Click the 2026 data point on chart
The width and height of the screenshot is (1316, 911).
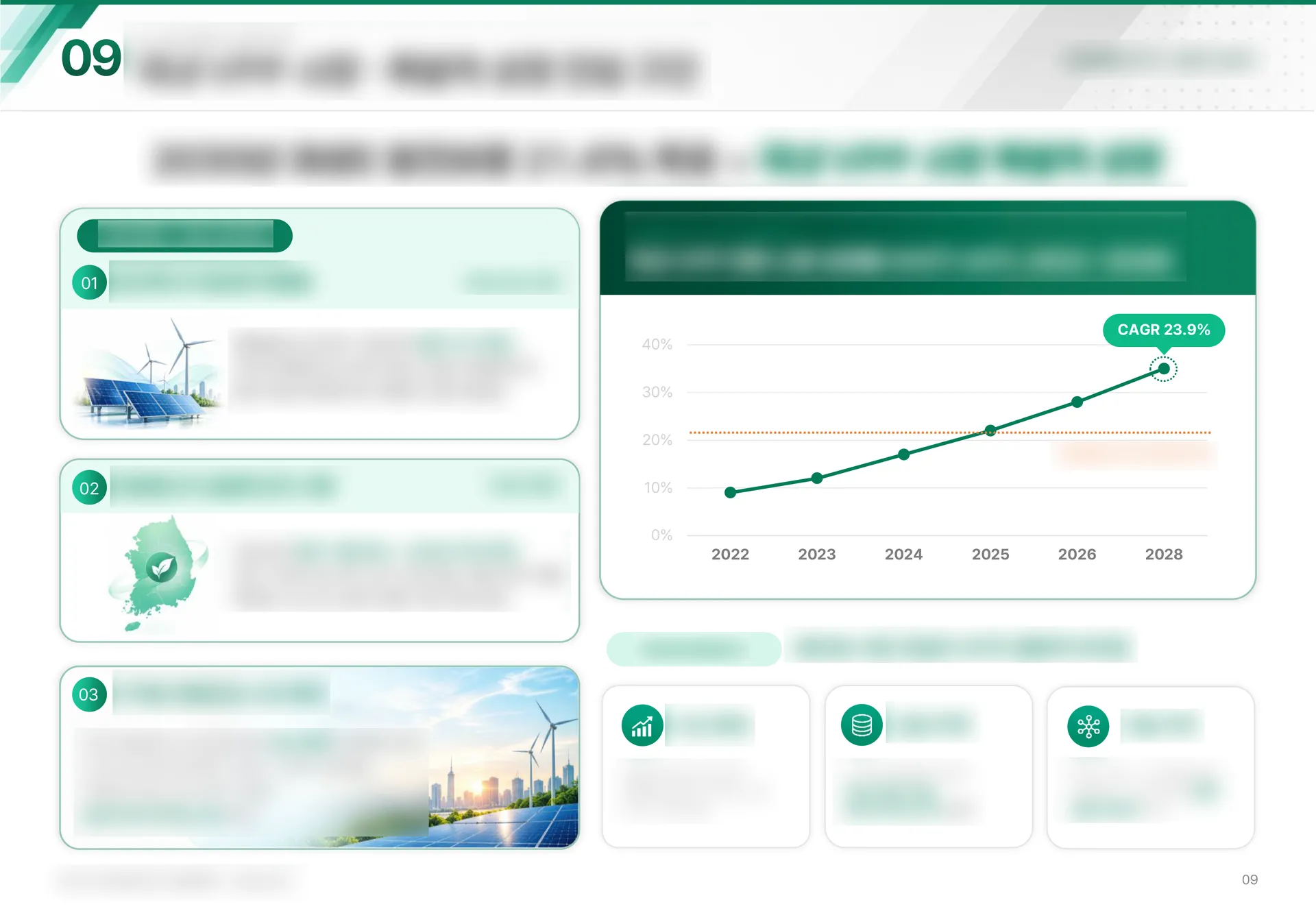coord(1077,402)
